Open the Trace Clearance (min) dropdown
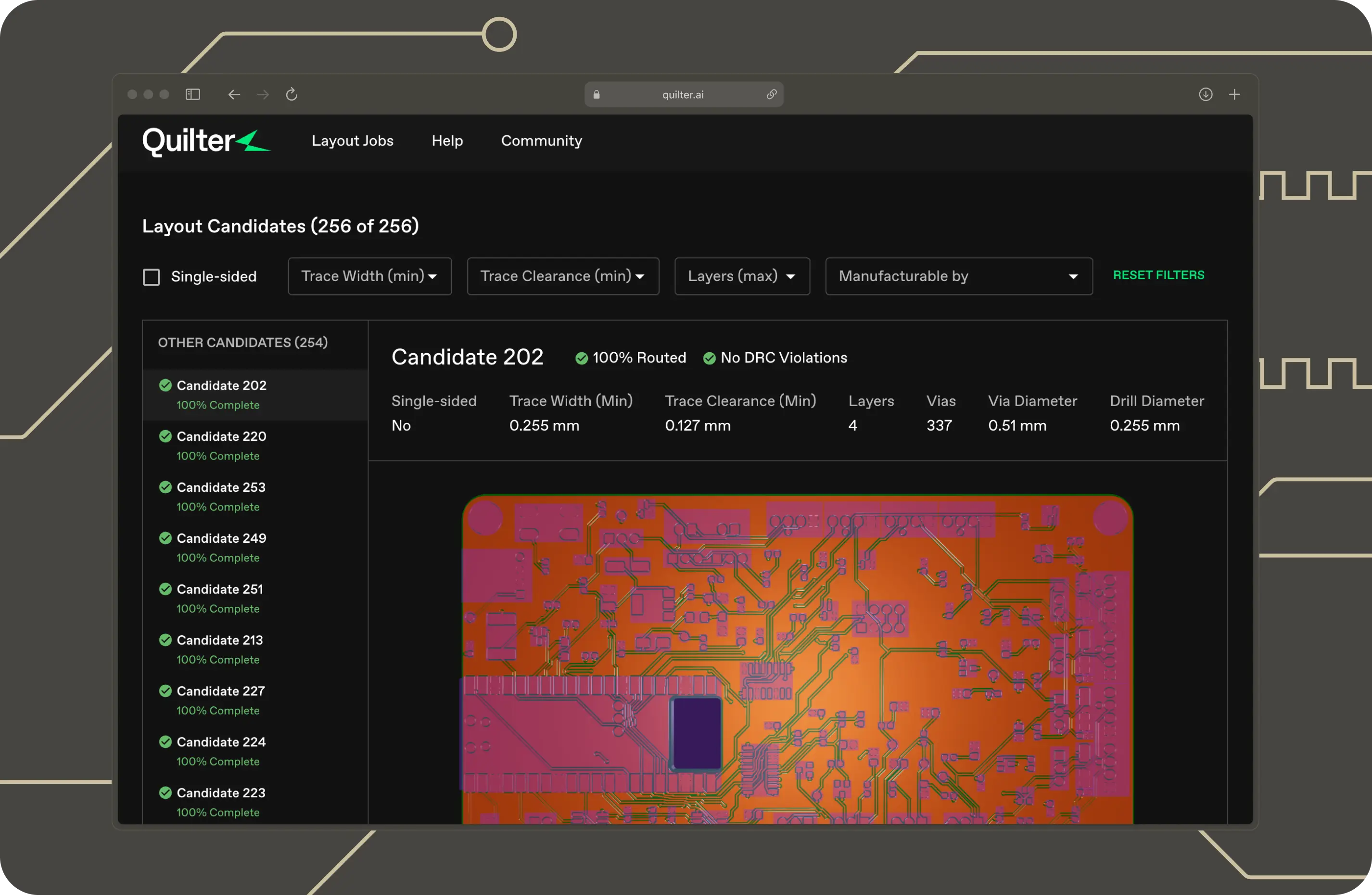Image resolution: width=1372 pixels, height=895 pixels. point(563,276)
